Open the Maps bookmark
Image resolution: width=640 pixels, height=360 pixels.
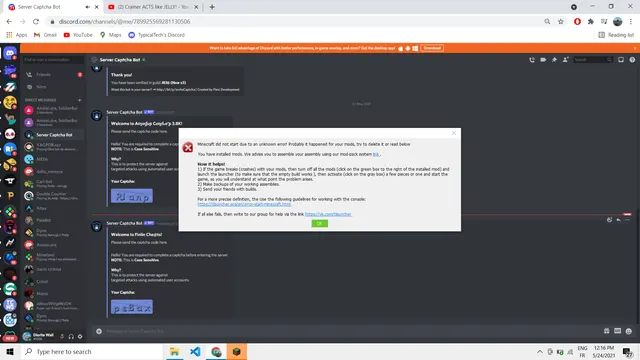111,35
